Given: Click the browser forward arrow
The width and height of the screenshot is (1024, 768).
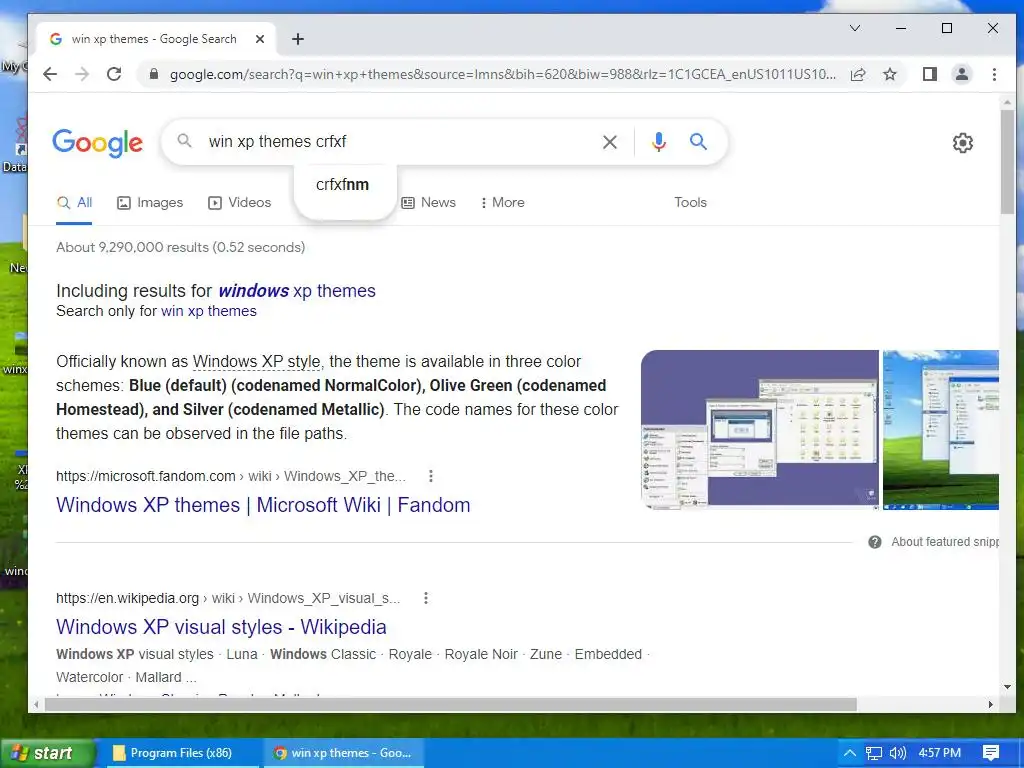Looking at the screenshot, I should (x=82, y=74).
